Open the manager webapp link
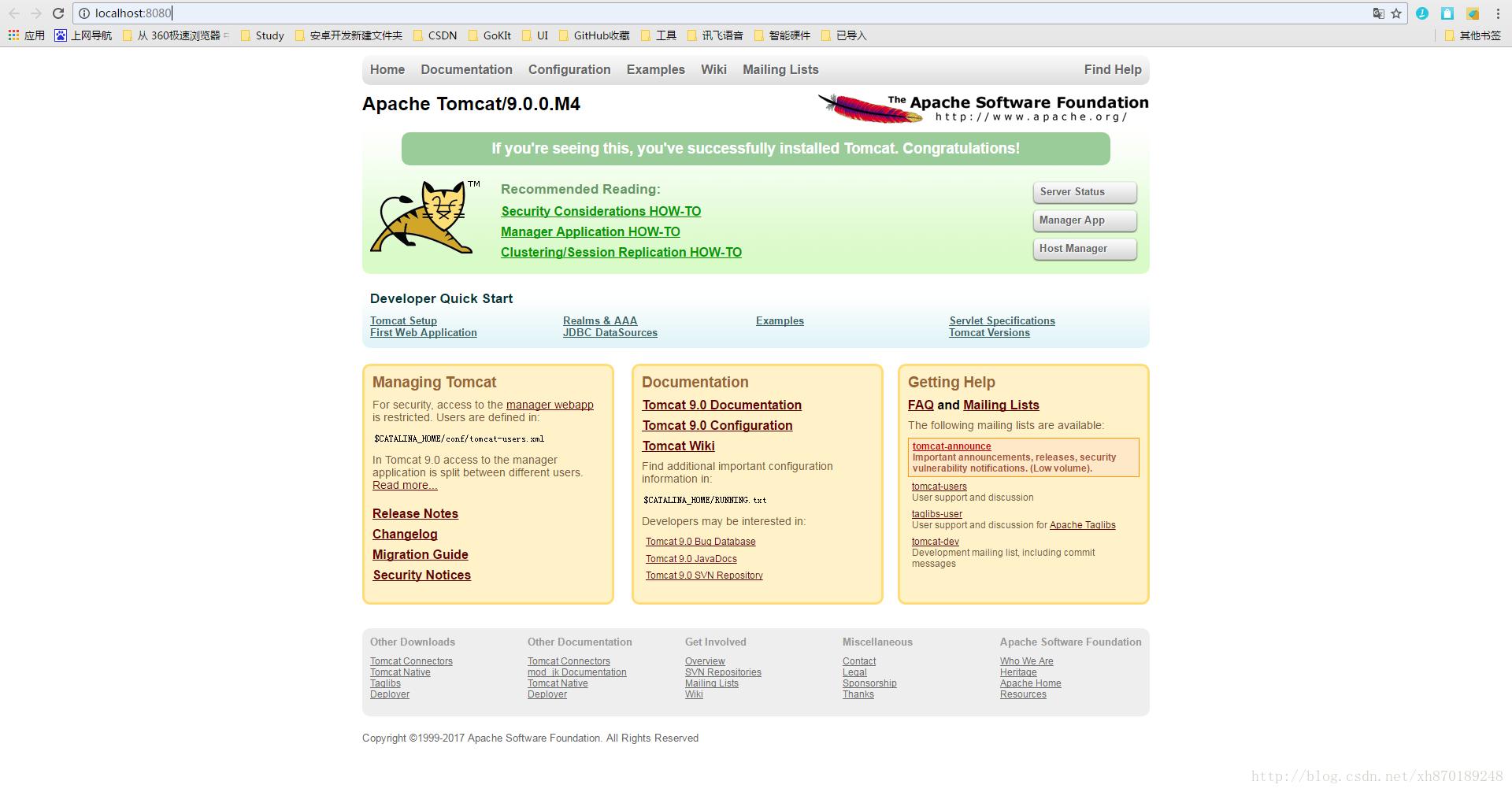Image resolution: width=1512 pixels, height=792 pixels. (x=550, y=405)
